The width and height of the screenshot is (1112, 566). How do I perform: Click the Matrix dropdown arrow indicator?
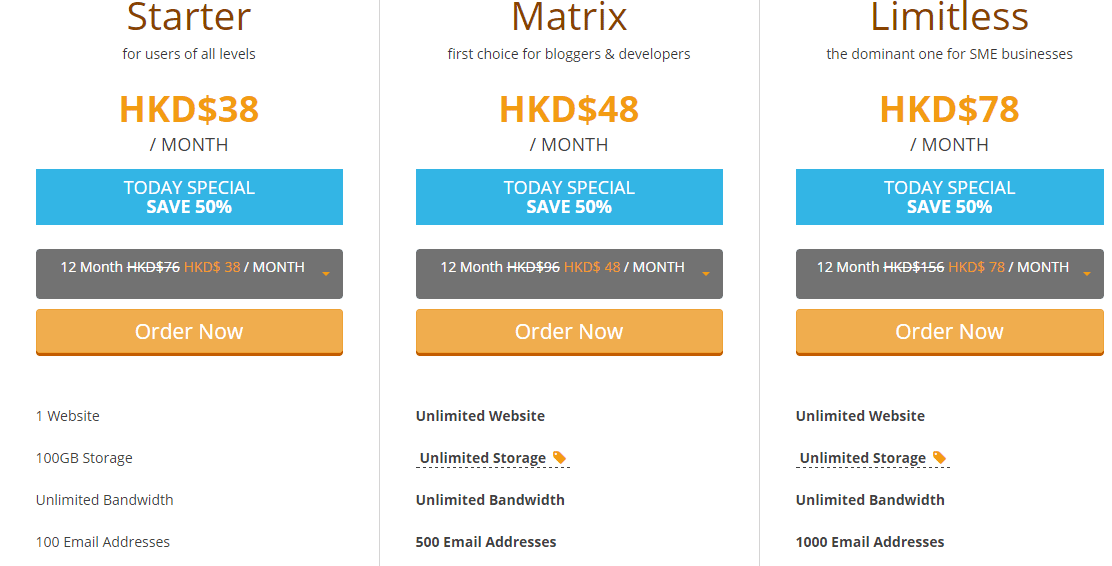pos(706,274)
